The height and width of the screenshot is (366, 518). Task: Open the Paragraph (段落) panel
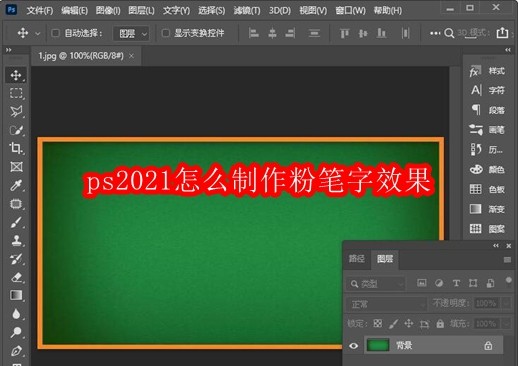(487, 110)
